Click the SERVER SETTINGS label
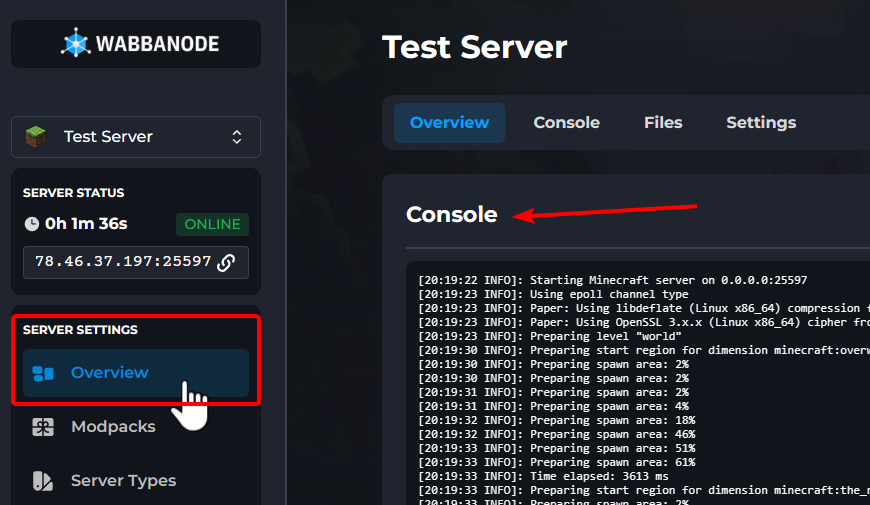Viewport: 870px width, 505px height. pos(80,330)
